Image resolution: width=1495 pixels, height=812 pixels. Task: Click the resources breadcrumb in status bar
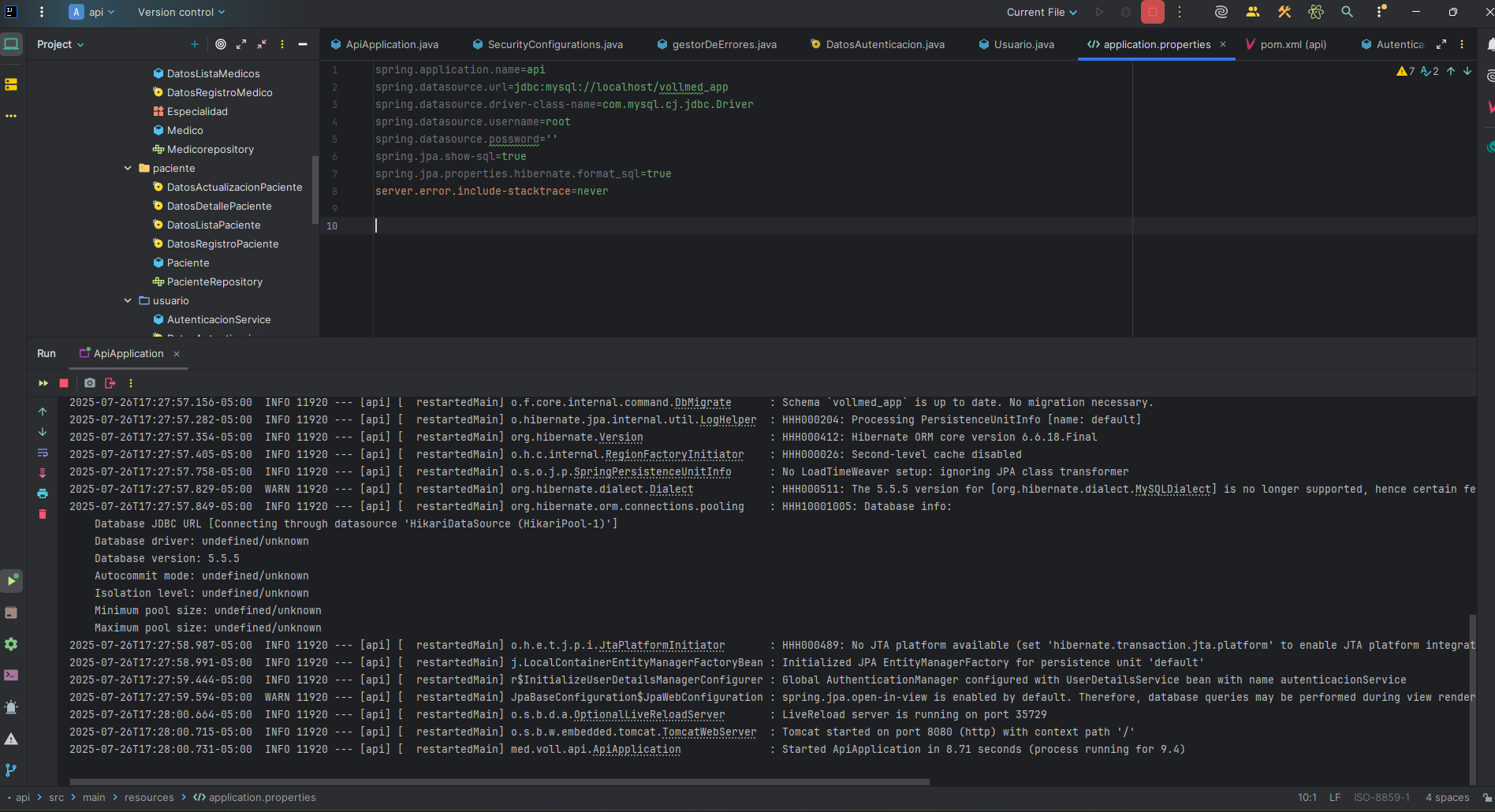149,797
